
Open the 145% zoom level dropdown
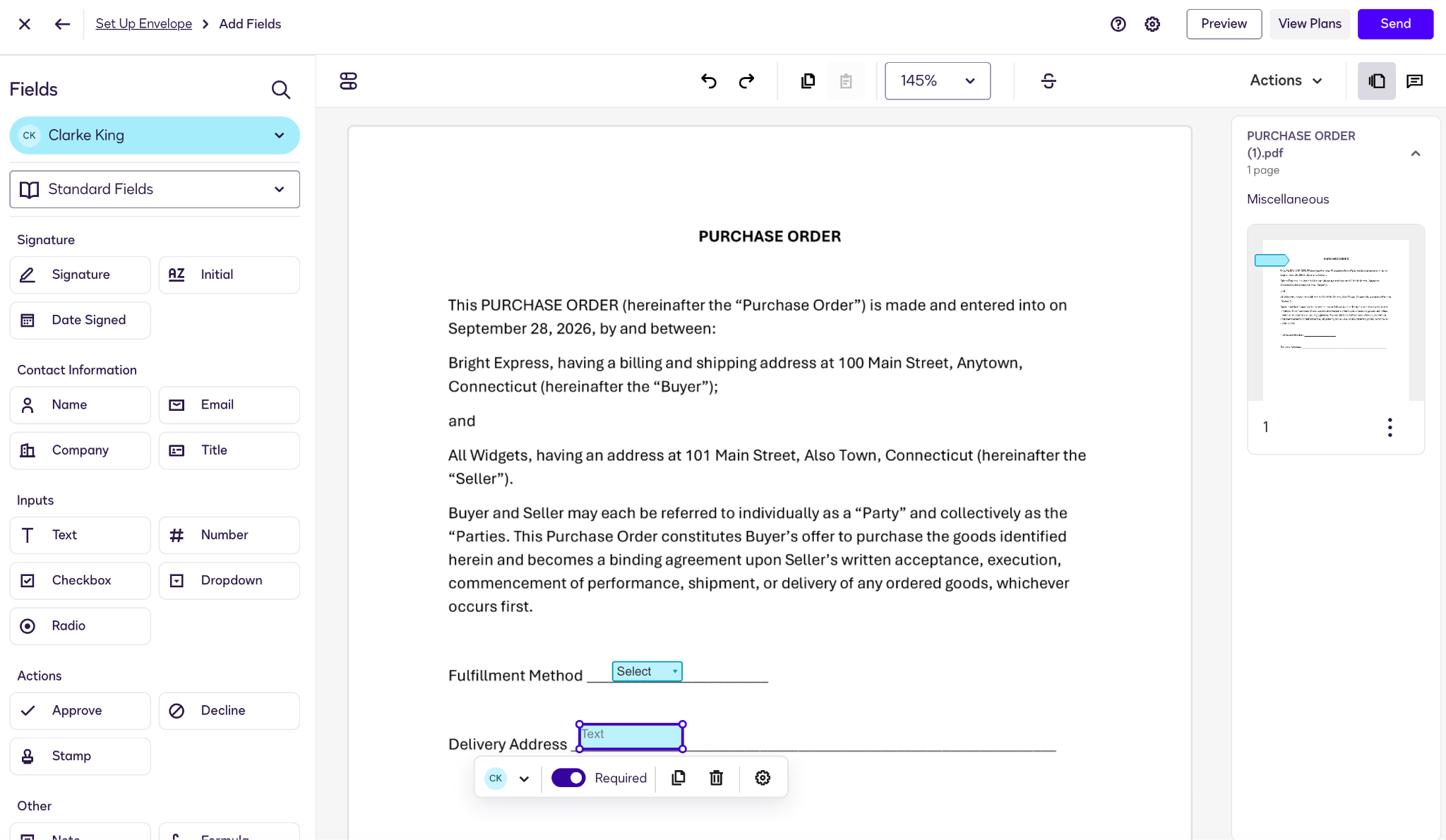pyautogui.click(x=937, y=81)
